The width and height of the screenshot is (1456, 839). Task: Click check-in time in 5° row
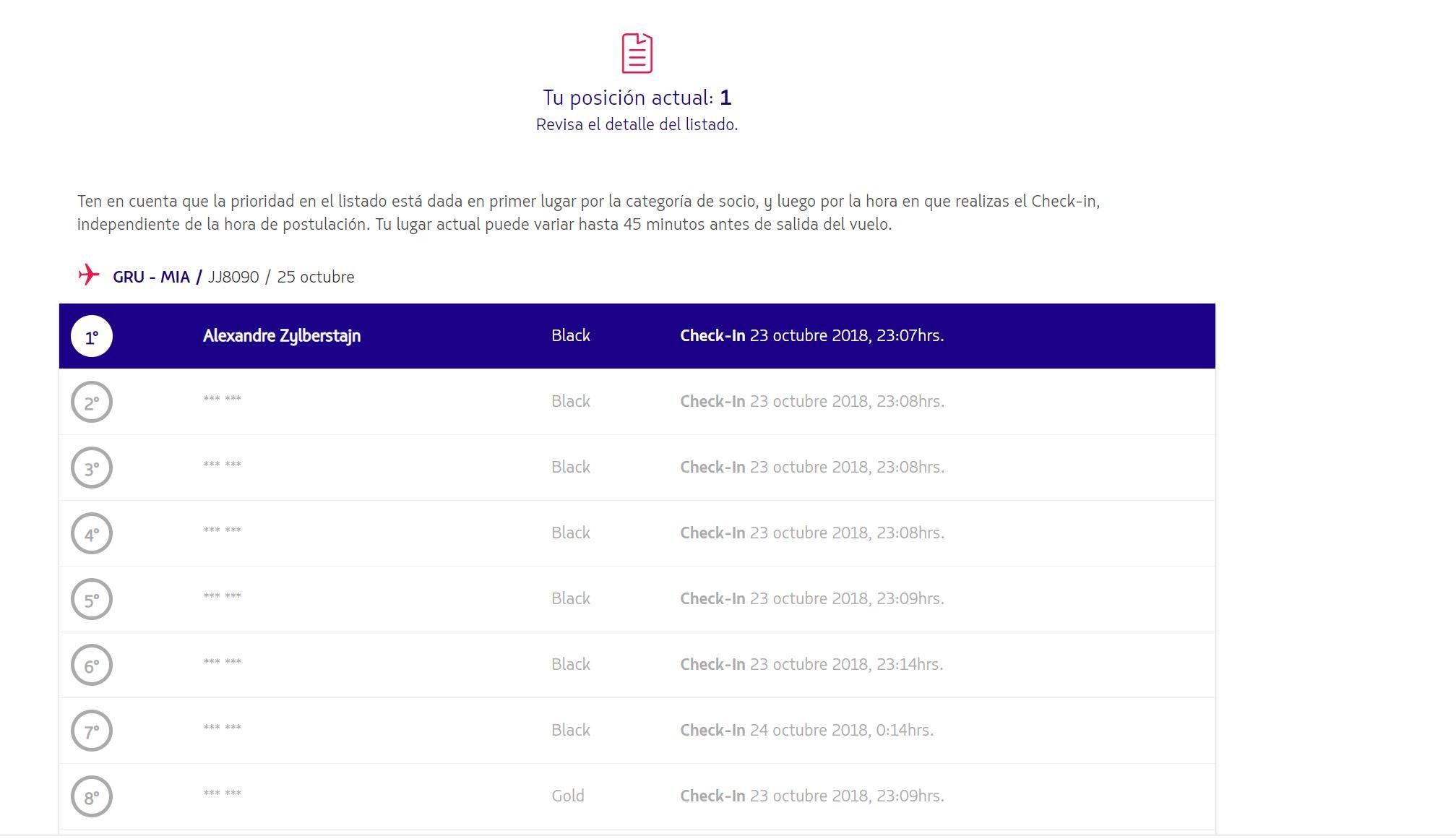pos(812,598)
